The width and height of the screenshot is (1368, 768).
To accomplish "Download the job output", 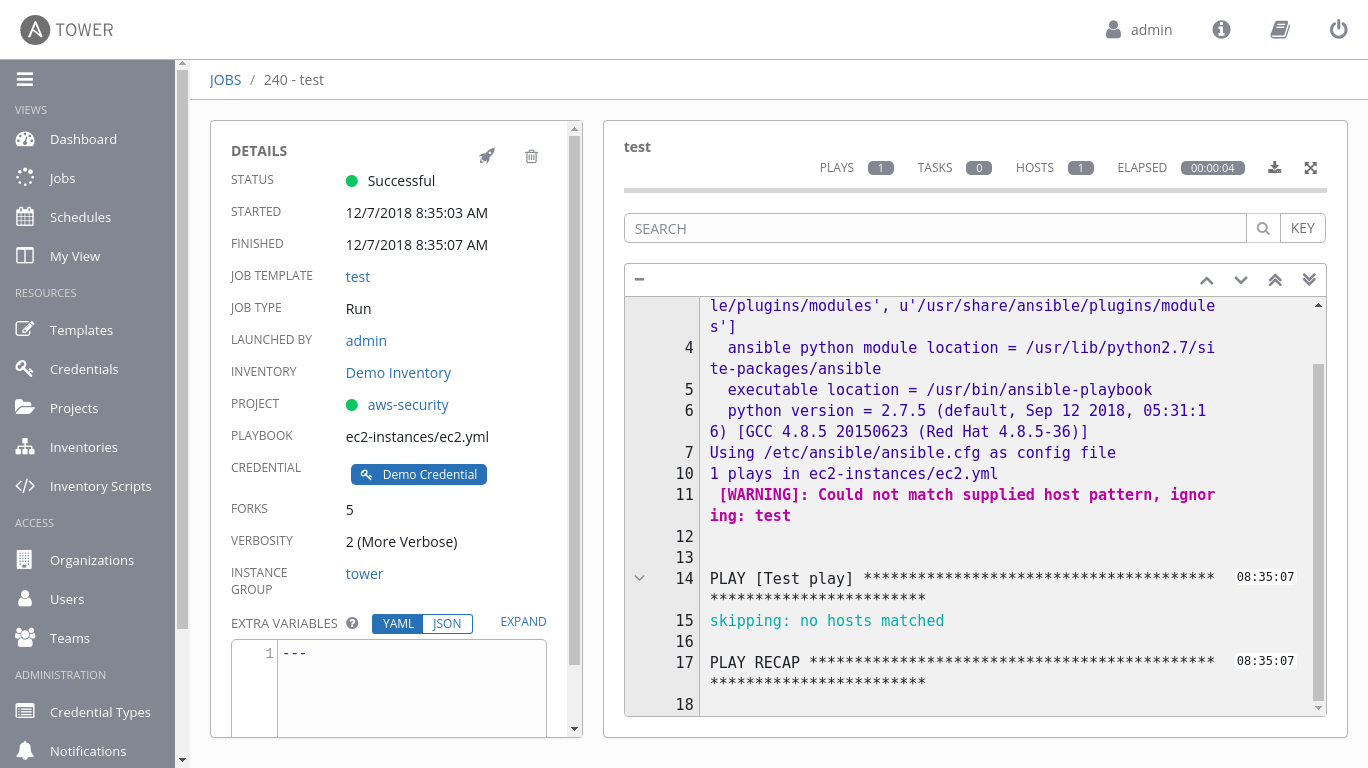I will (1274, 168).
